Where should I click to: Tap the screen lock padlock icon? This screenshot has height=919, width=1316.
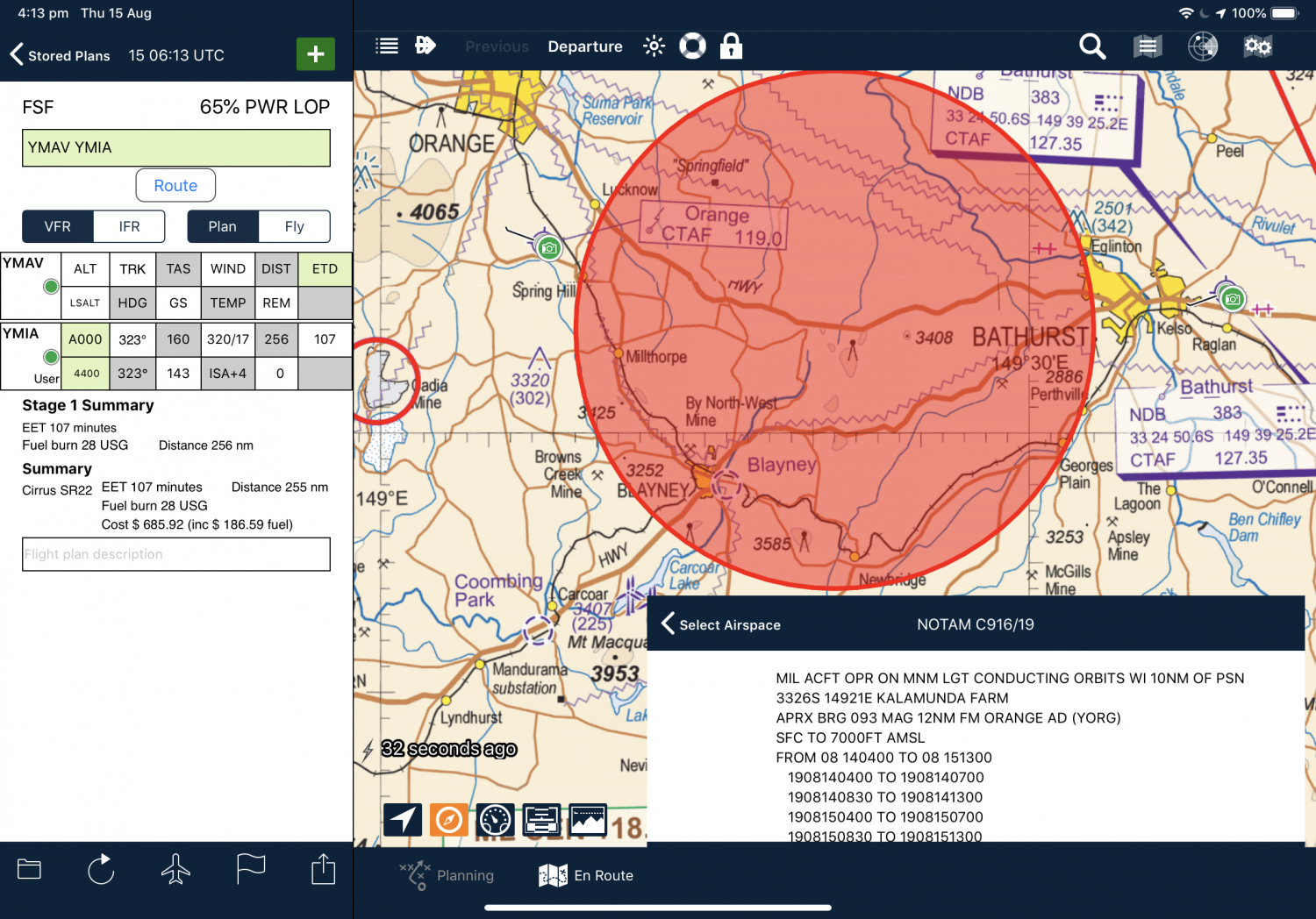point(731,46)
